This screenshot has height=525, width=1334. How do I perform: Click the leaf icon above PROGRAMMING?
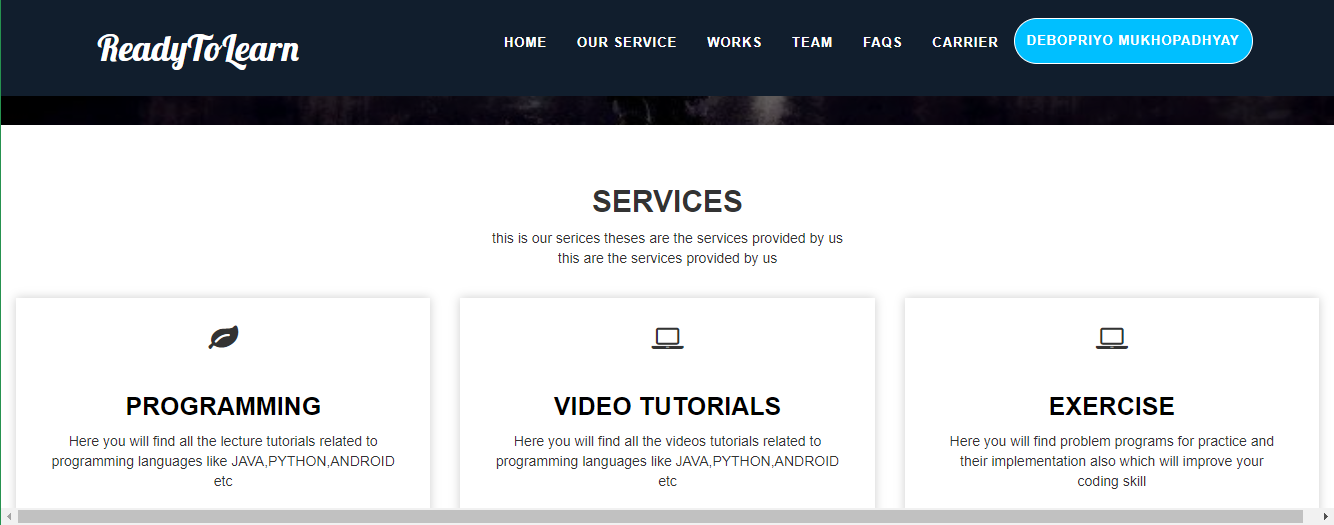223,338
